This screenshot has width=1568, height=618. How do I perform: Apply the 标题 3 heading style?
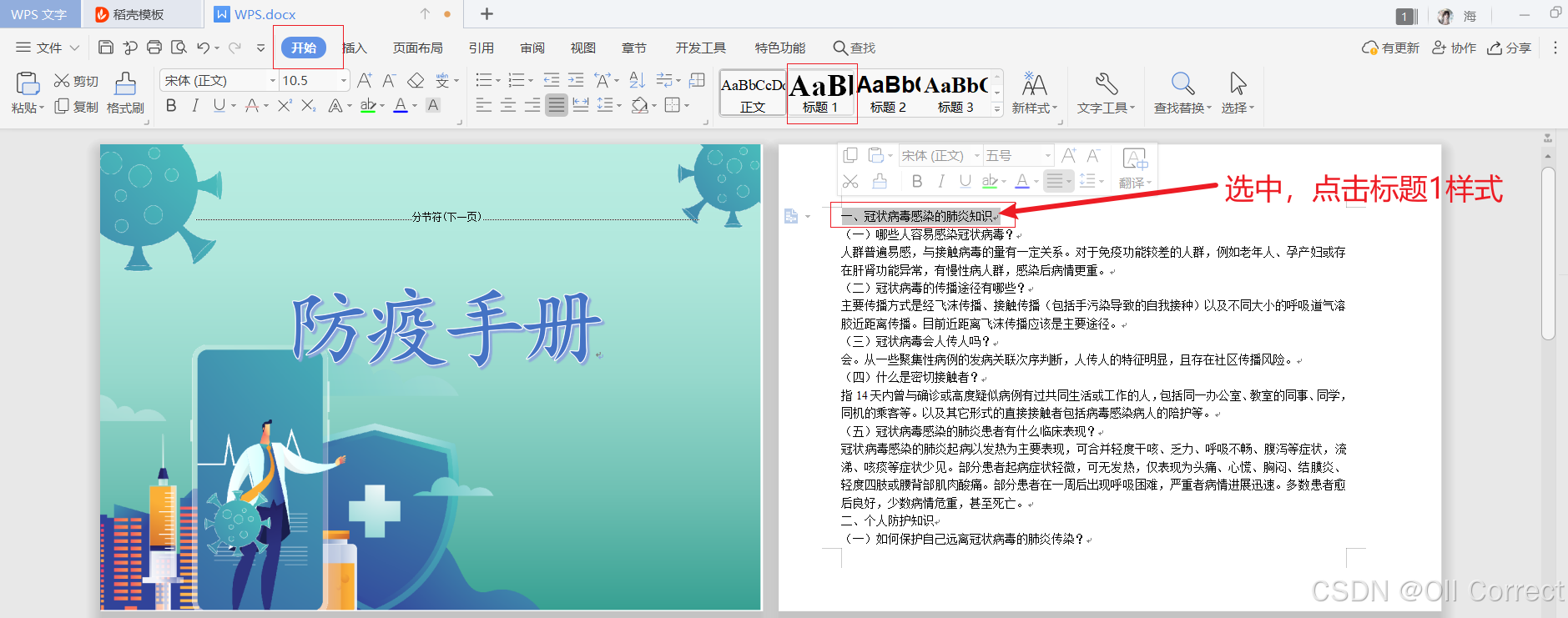(955, 93)
